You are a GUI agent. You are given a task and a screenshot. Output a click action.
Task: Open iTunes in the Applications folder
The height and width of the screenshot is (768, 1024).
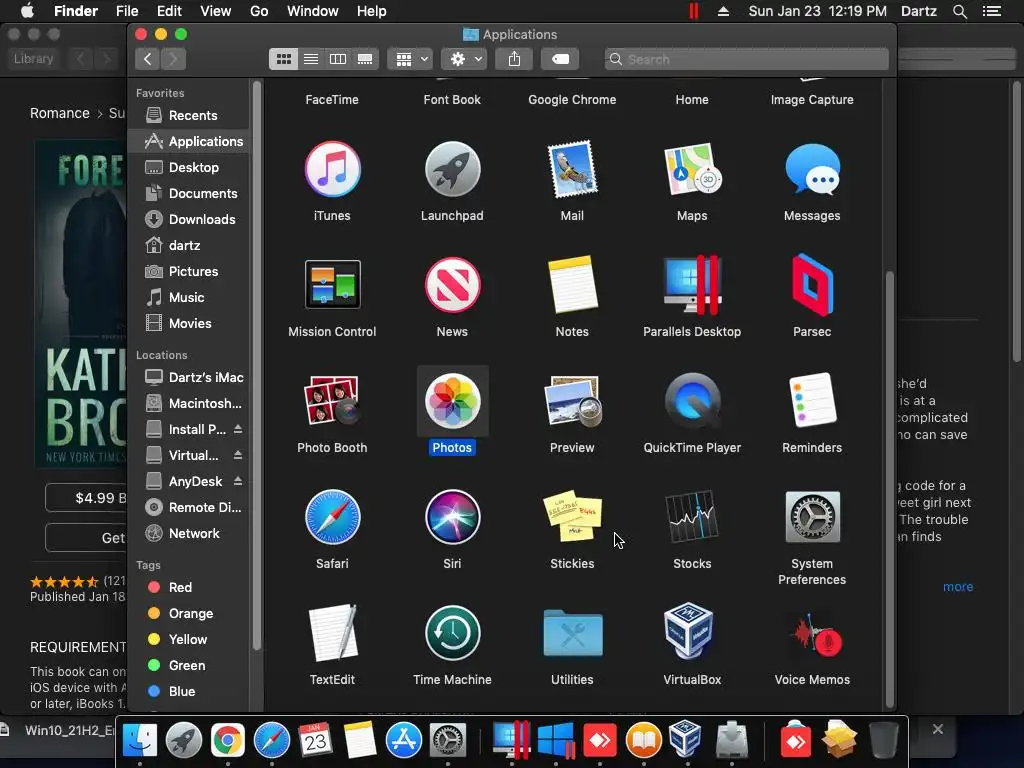(x=332, y=169)
